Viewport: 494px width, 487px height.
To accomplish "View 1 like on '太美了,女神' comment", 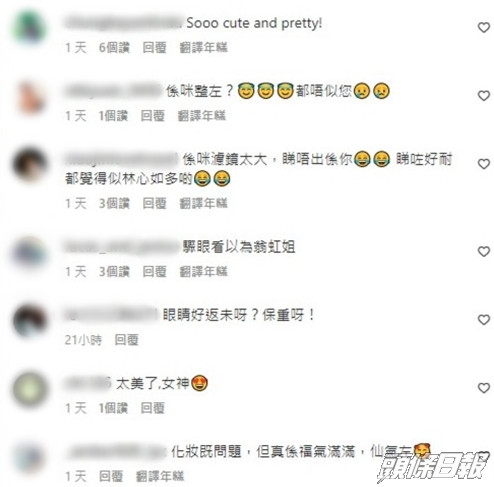I will 113,408.
